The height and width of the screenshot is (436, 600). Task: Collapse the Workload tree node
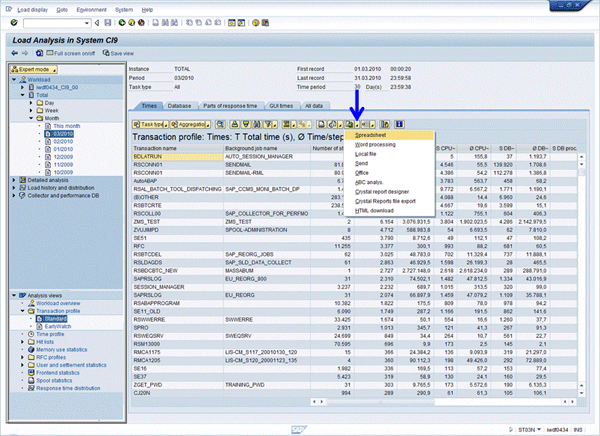14,80
